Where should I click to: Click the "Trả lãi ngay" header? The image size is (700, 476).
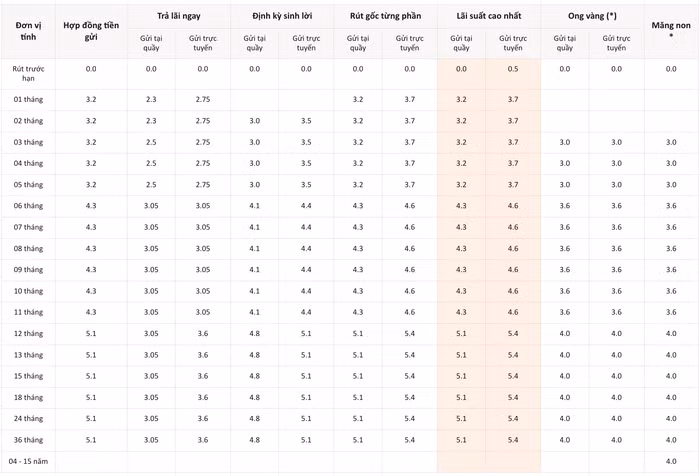coord(177,17)
